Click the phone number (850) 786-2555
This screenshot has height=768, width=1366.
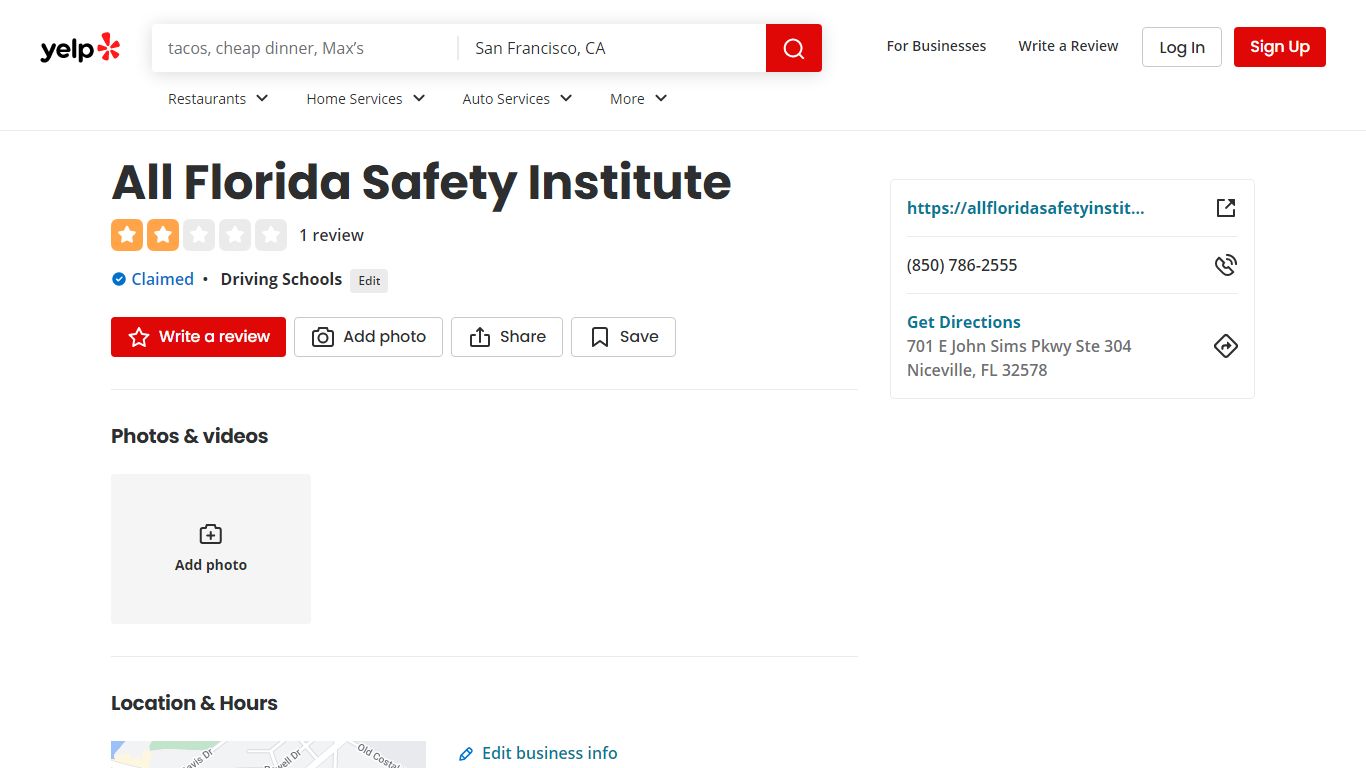(x=962, y=265)
